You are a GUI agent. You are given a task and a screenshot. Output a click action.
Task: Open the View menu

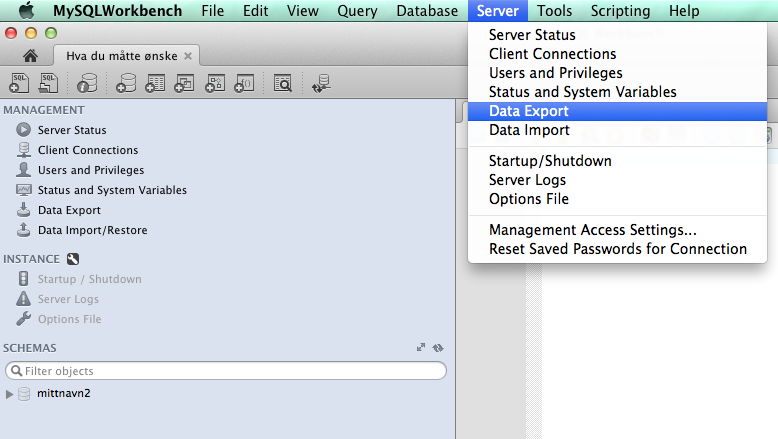coord(303,10)
